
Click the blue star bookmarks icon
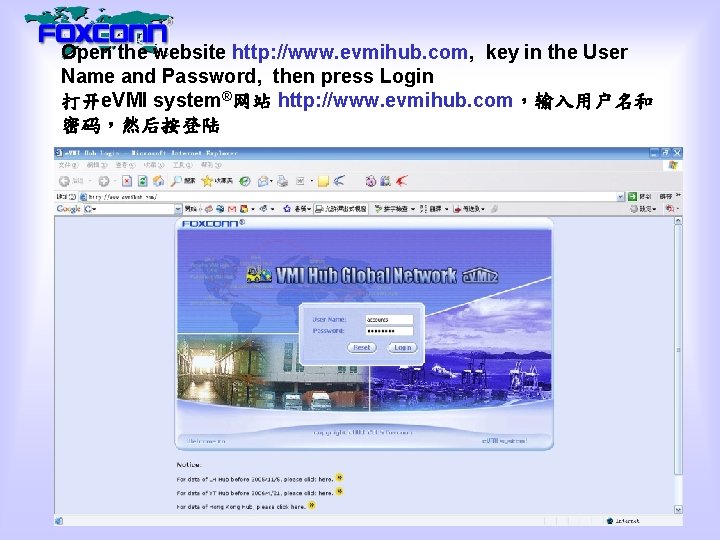point(287,209)
